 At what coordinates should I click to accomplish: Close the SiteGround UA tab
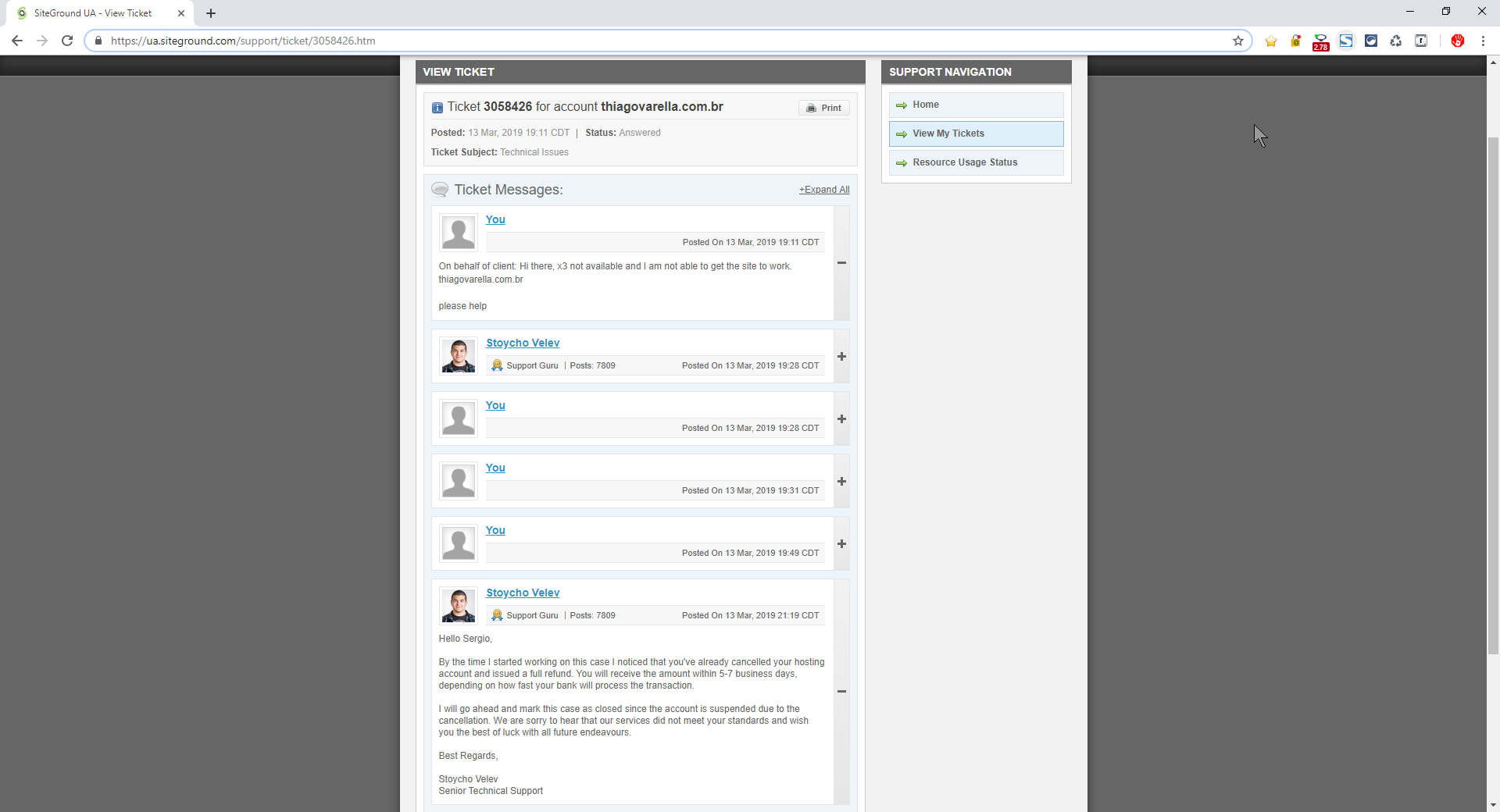click(181, 13)
